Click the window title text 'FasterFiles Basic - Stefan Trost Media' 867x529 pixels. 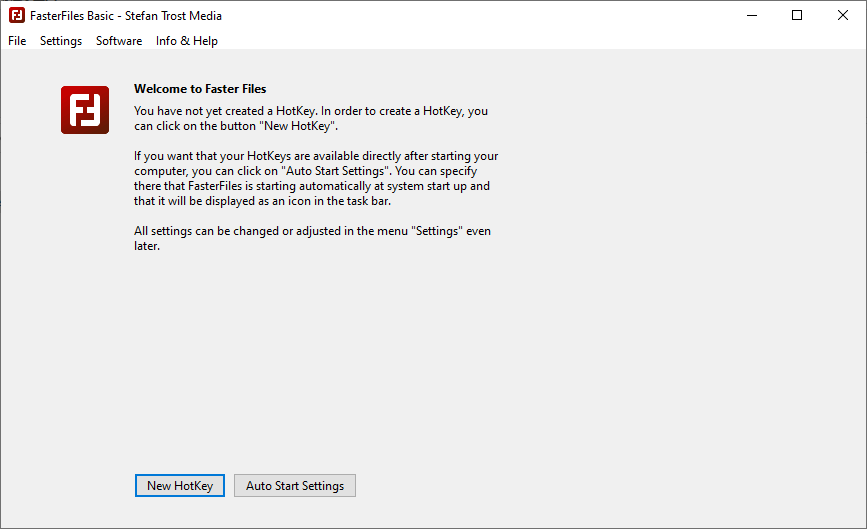pyautogui.click(x=127, y=16)
